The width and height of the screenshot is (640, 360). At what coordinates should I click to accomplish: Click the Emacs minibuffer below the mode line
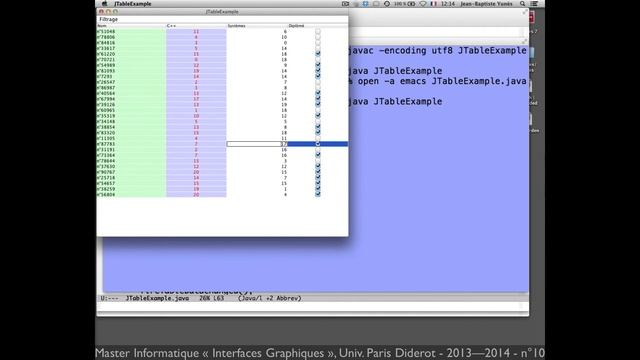pos(313,306)
